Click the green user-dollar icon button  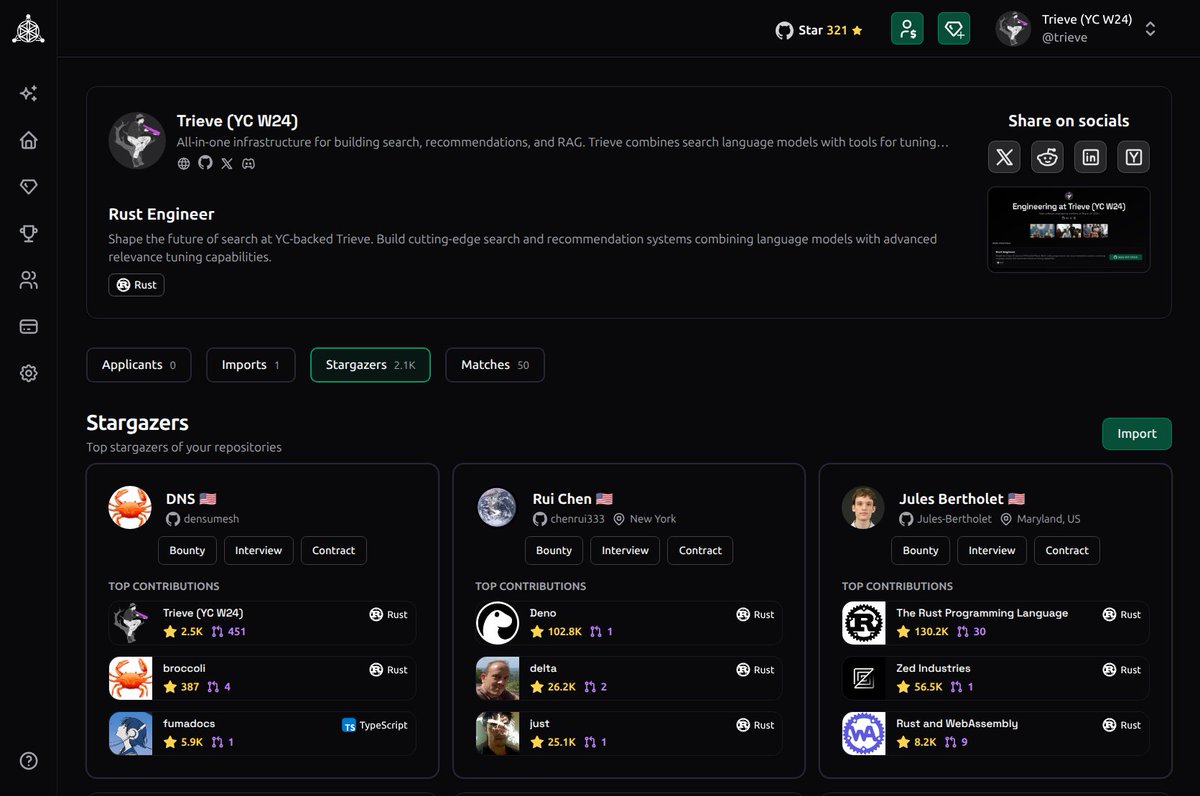(907, 29)
